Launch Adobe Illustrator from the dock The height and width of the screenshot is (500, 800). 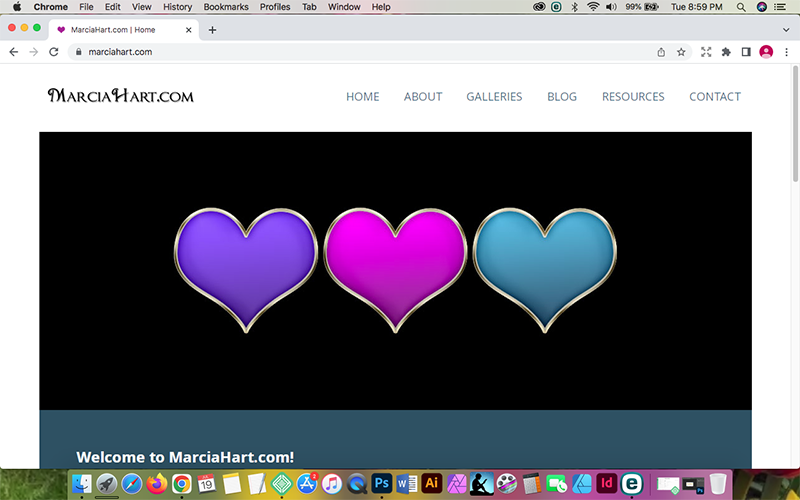[432, 484]
